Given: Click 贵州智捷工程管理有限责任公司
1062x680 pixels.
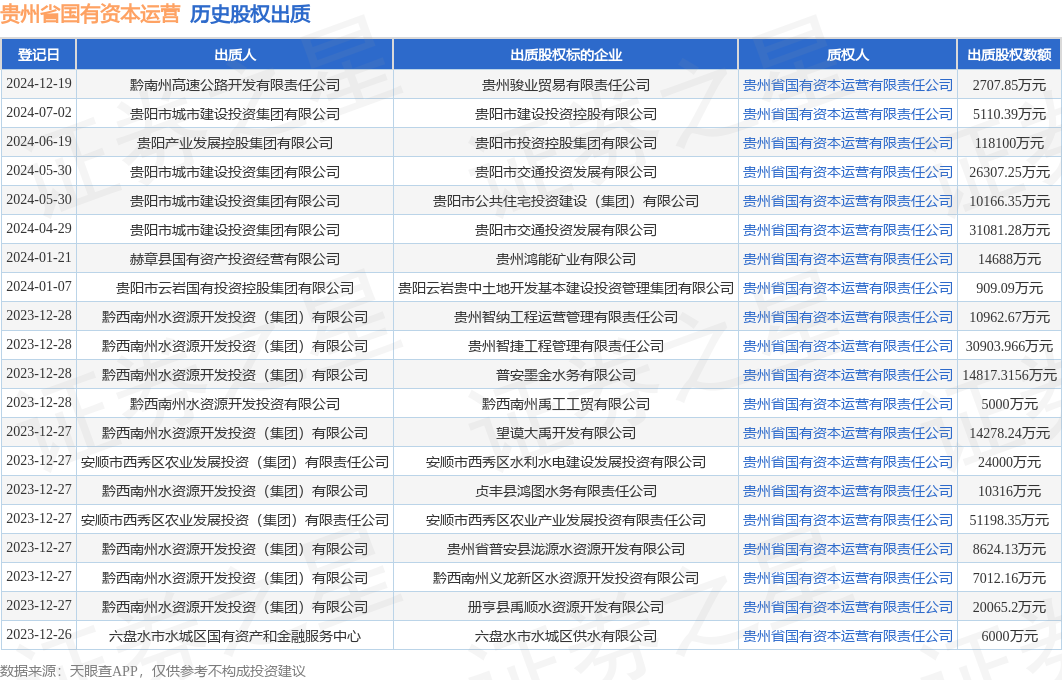Looking at the screenshot, I should tap(566, 347).
